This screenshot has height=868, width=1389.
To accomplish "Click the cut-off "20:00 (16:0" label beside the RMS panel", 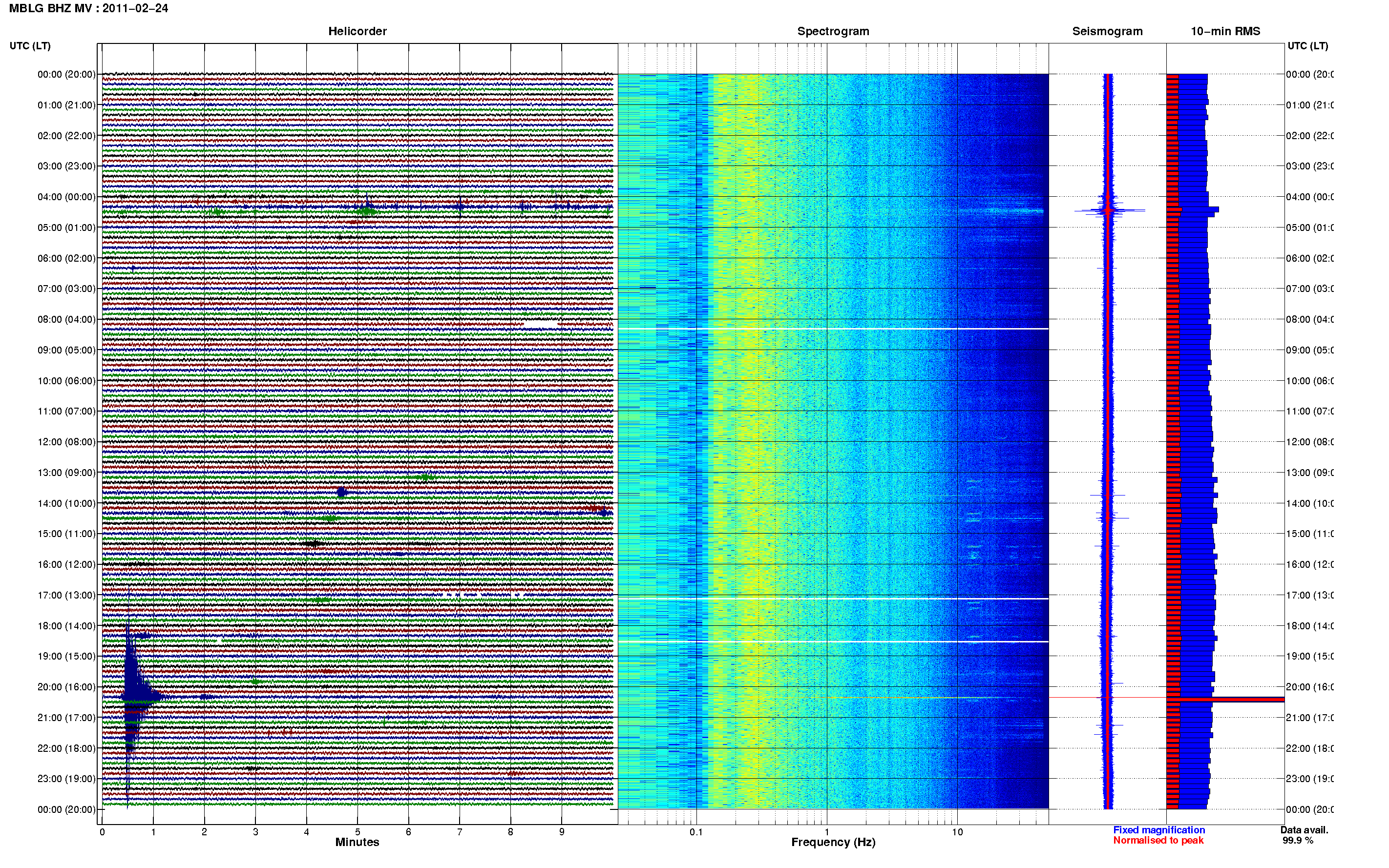I will pyautogui.click(x=1310, y=687).
